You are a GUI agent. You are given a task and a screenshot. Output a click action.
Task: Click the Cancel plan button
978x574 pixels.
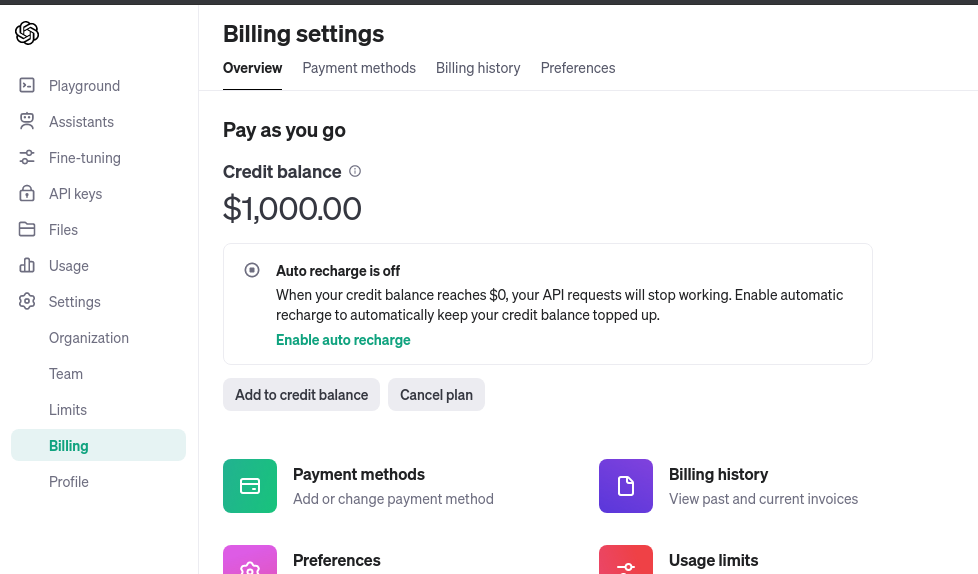point(437,394)
